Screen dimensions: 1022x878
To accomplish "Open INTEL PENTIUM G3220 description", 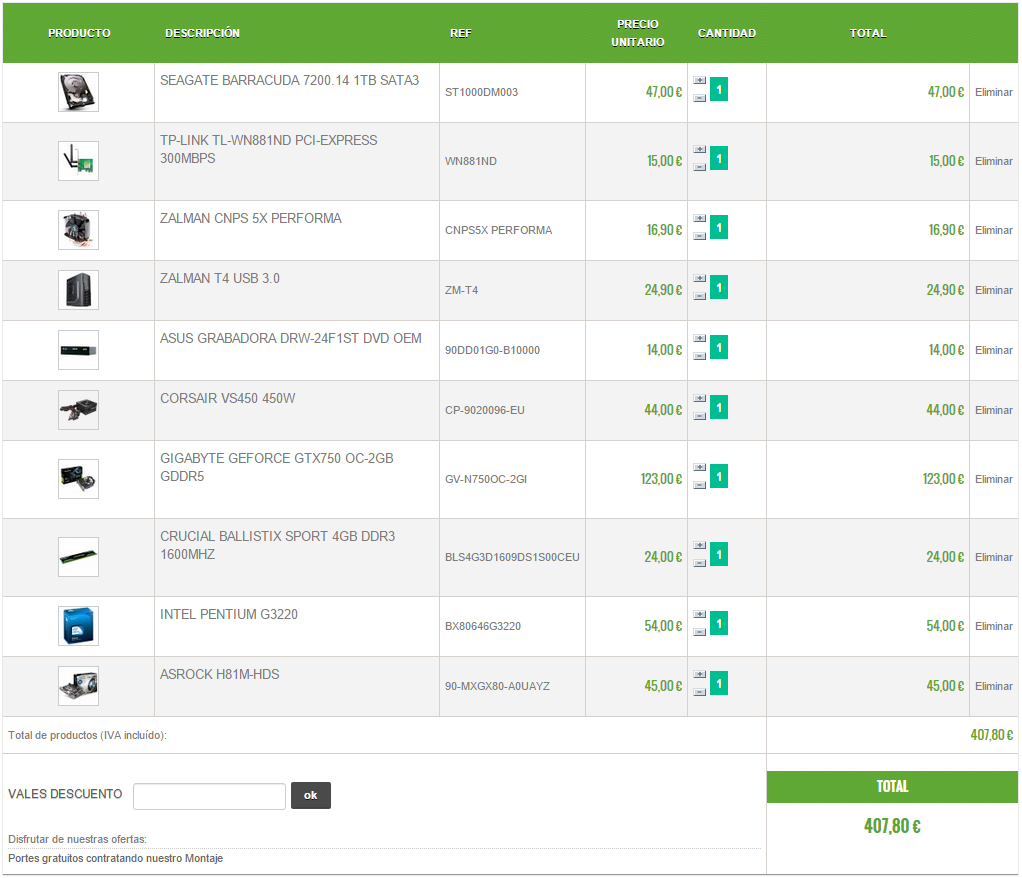I will (229, 615).
